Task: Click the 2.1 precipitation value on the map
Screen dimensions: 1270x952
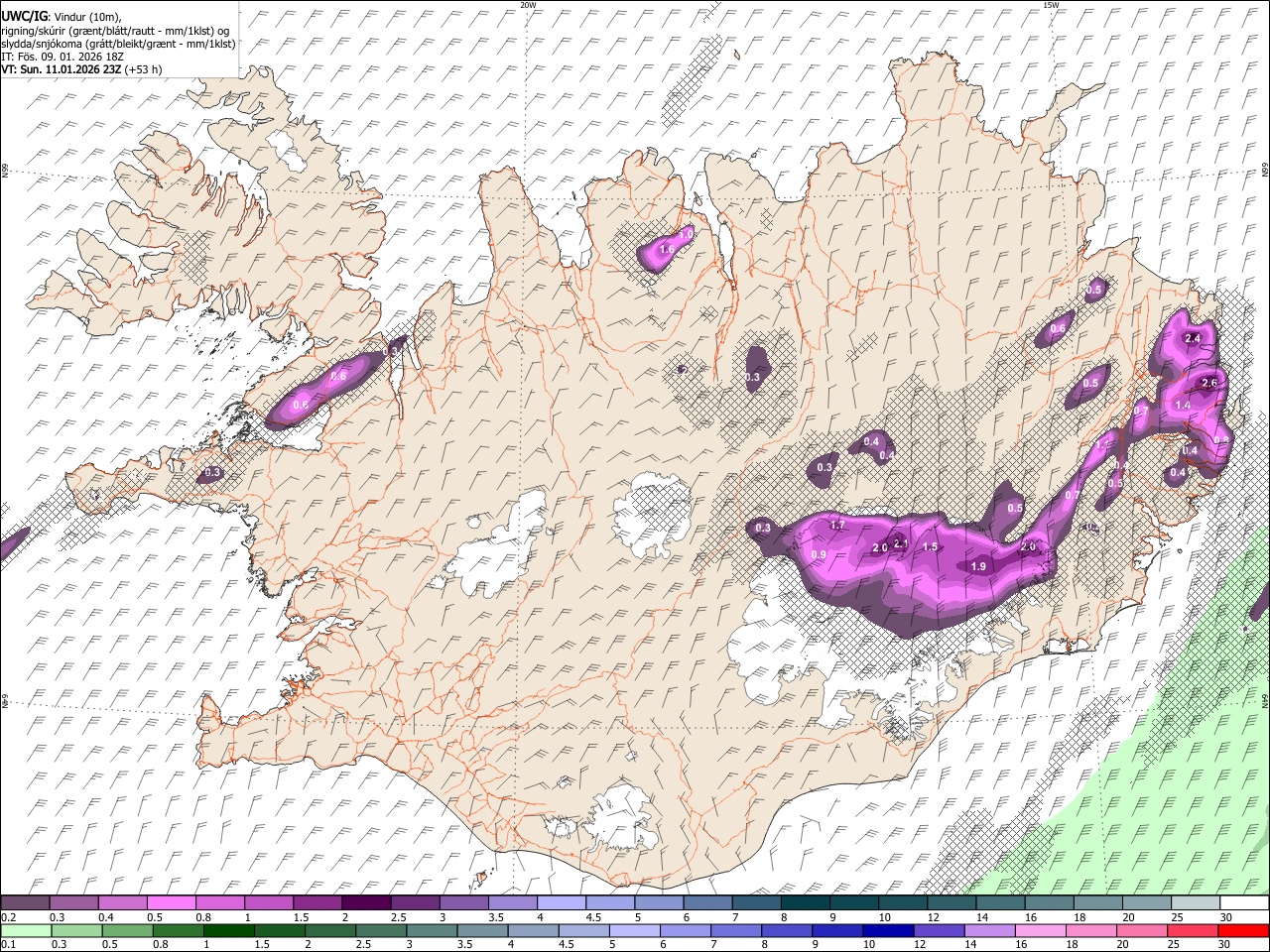Action: click(x=900, y=542)
